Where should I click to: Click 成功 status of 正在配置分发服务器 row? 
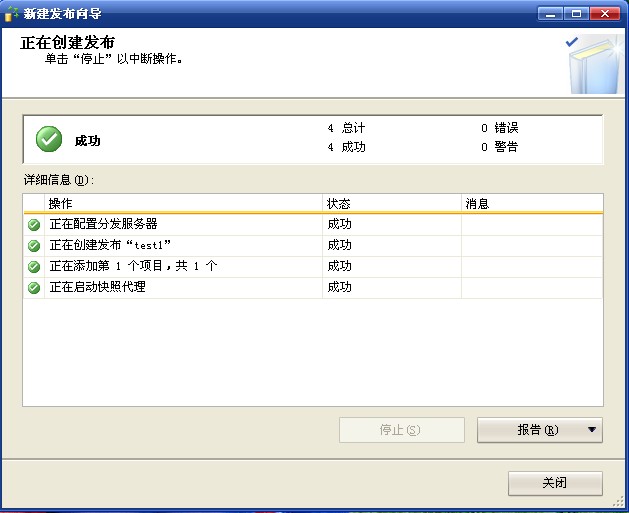[x=339, y=224]
